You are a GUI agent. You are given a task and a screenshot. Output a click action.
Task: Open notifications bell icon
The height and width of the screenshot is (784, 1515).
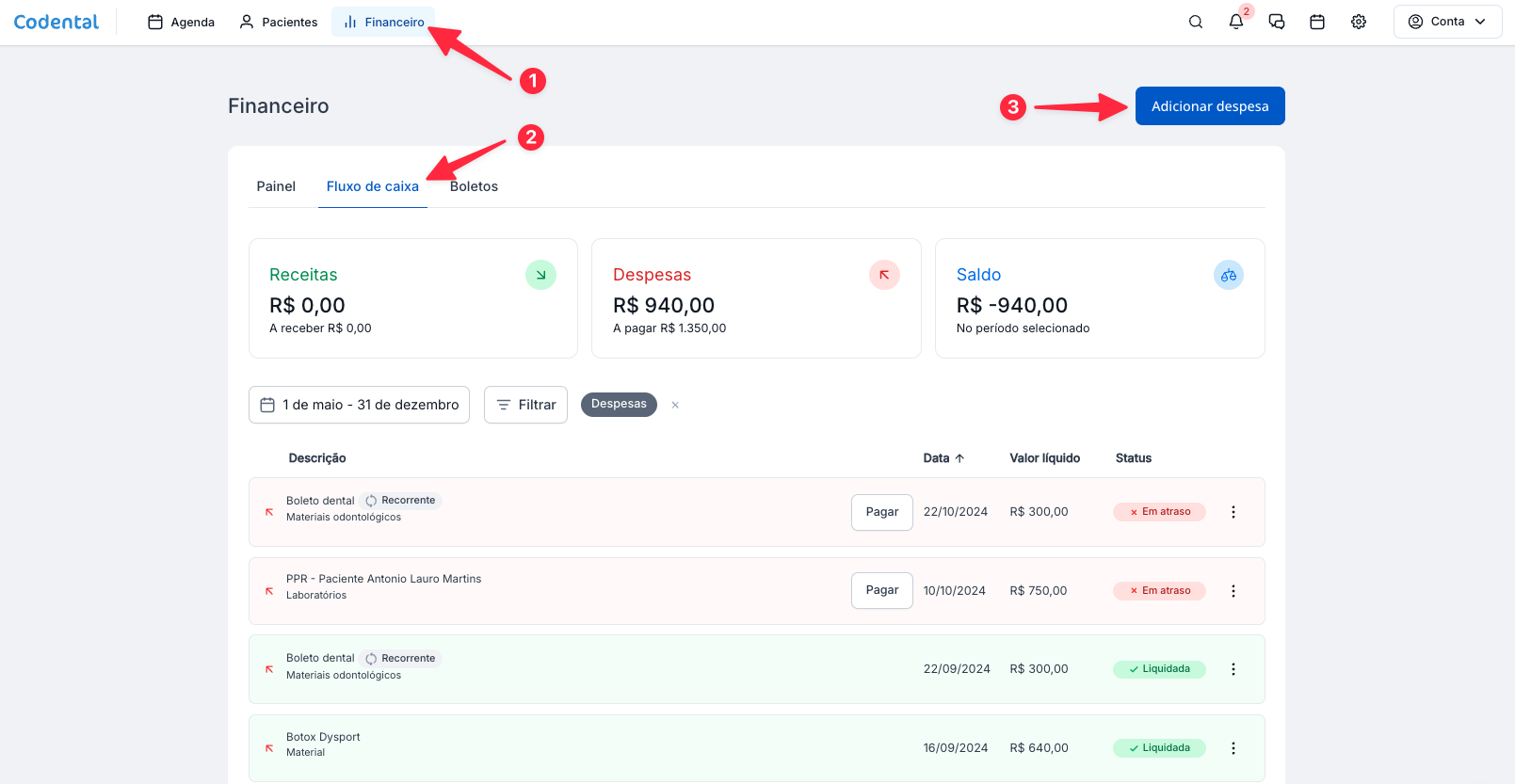pyautogui.click(x=1235, y=22)
